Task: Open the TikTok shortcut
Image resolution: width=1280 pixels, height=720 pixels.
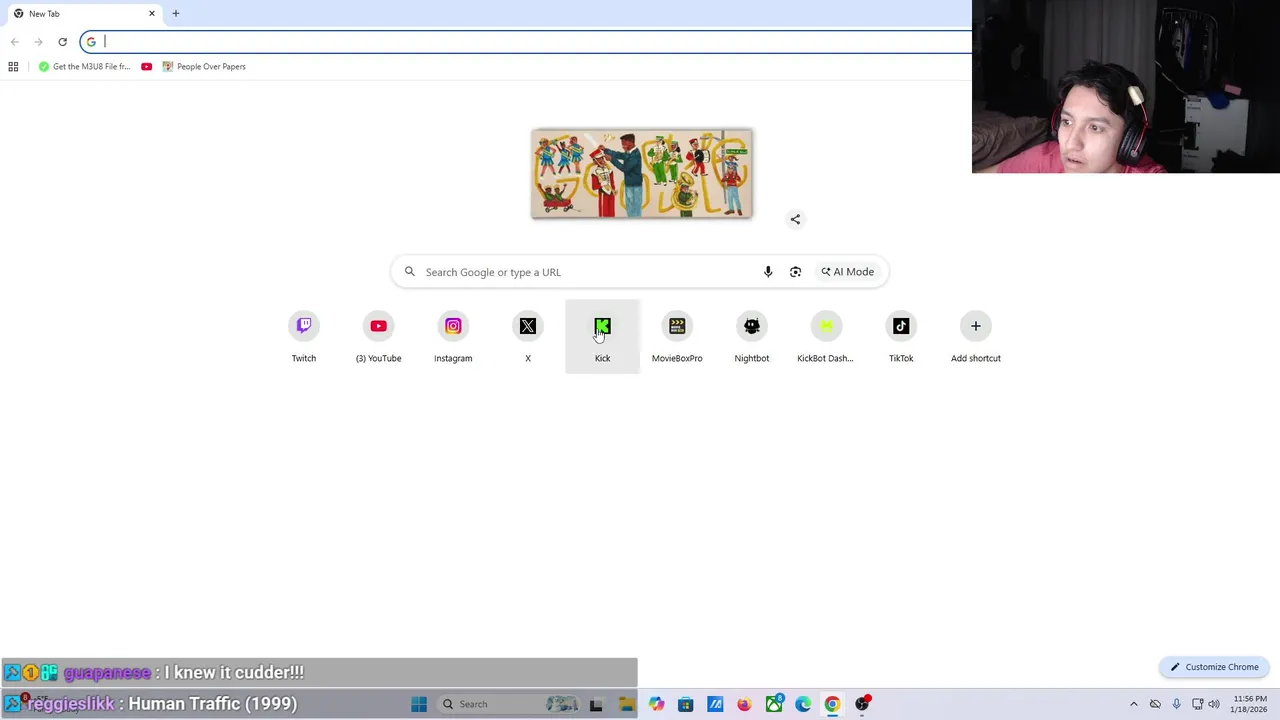Action: 901,337
